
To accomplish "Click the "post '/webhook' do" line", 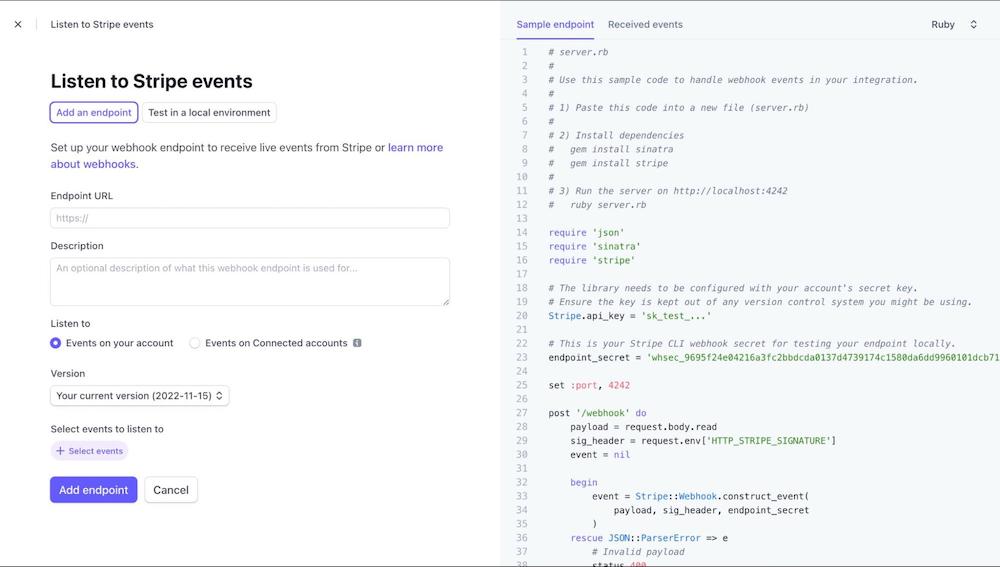I will (598, 413).
